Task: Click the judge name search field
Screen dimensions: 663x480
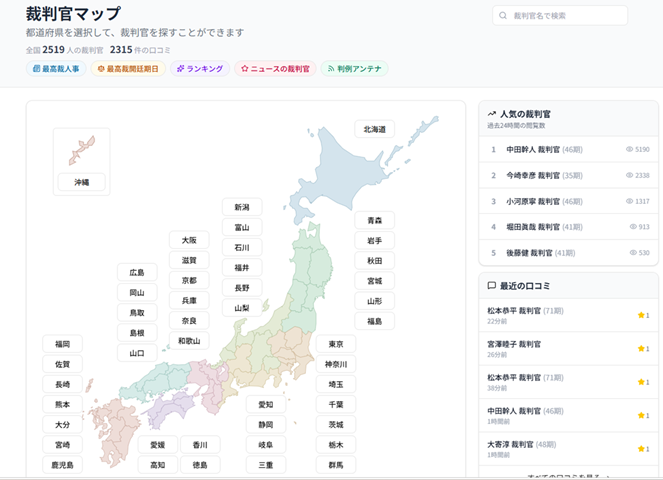Action: [560, 16]
